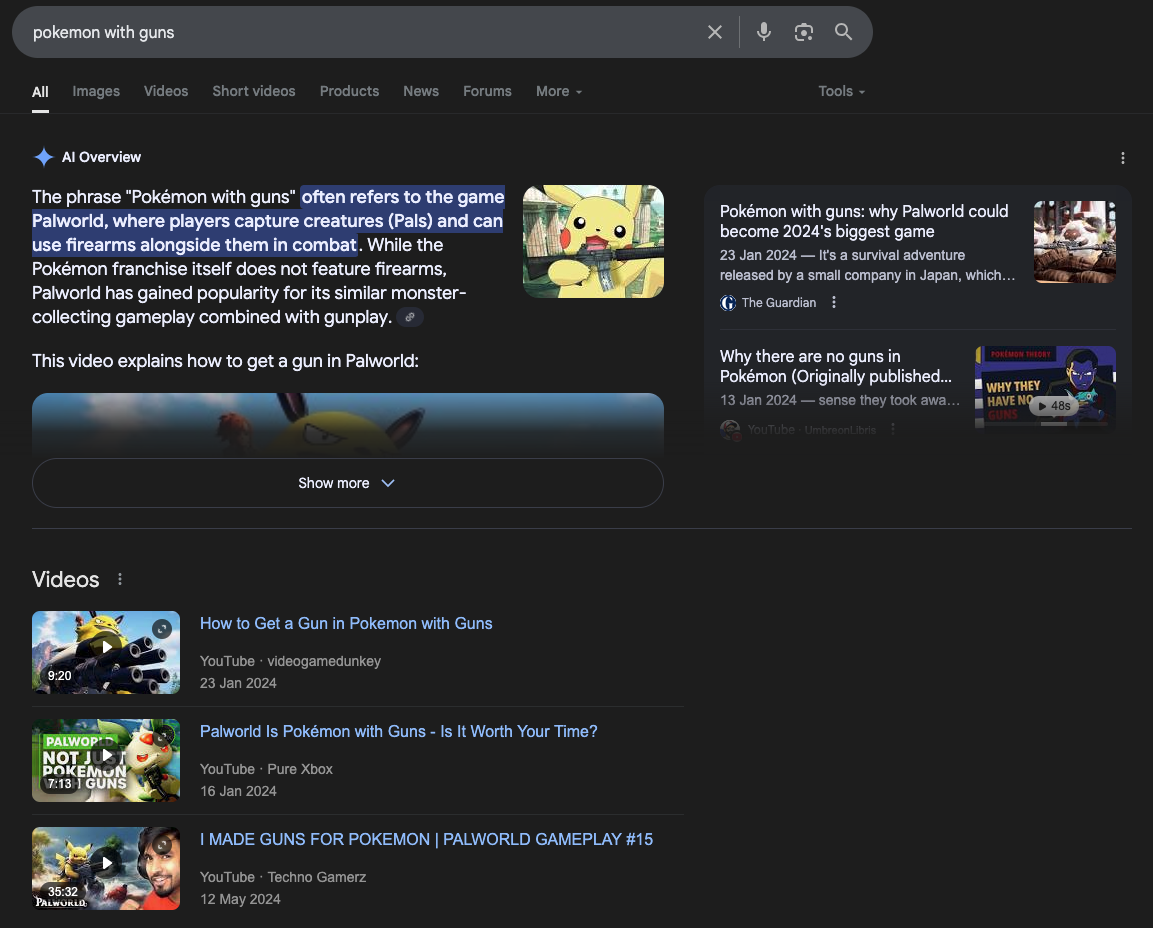The image size is (1153, 928).
Task: Click 'YouTube · videogamedunkey' source text
Action: (290, 661)
